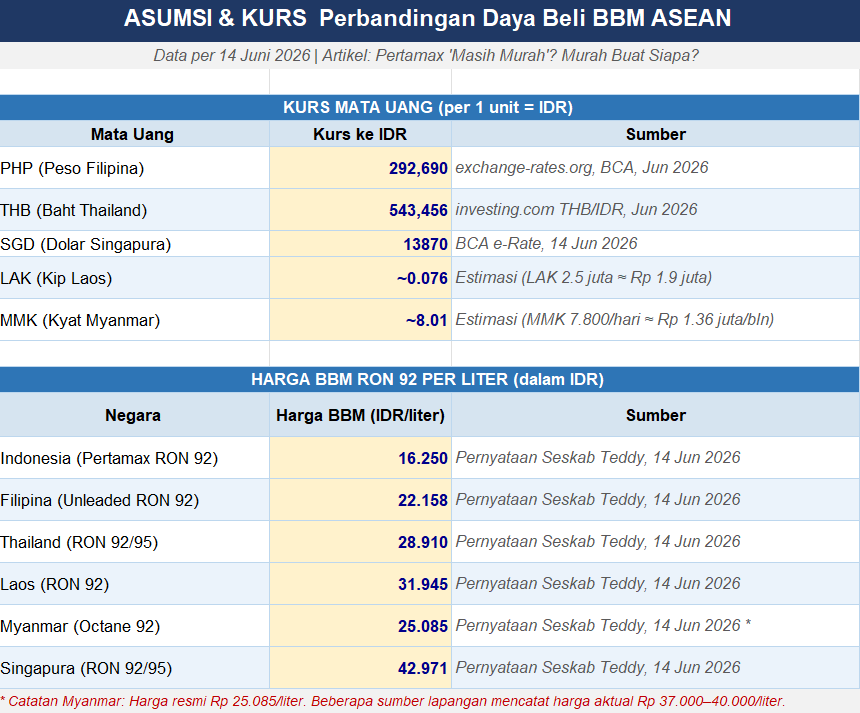Image resolution: width=860 pixels, height=713 pixels.
Task: Click the value cell '~0.076'
Action: pos(360,278)
